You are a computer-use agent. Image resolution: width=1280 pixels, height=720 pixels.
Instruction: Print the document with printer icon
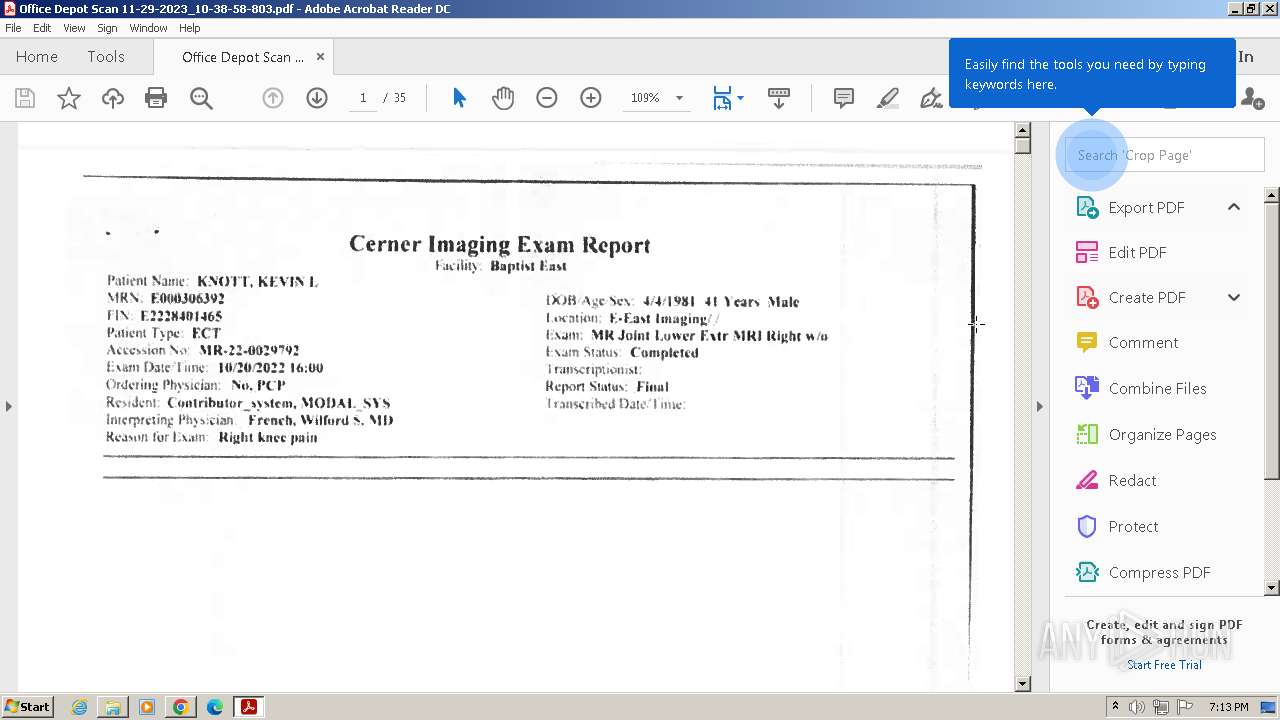[x=156, y=98]
